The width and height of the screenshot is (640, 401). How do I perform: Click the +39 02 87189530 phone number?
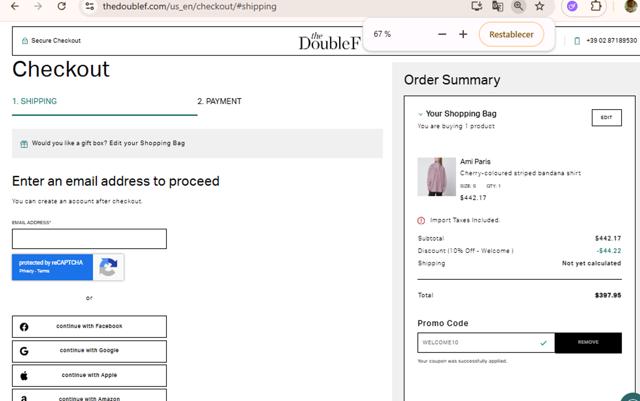[611, 40]
